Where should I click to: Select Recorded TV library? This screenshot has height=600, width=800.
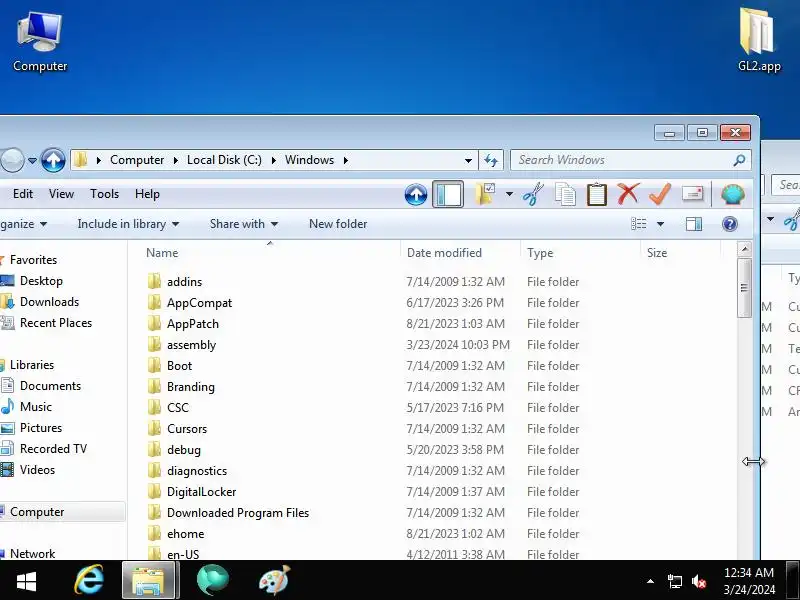(53, 448)
